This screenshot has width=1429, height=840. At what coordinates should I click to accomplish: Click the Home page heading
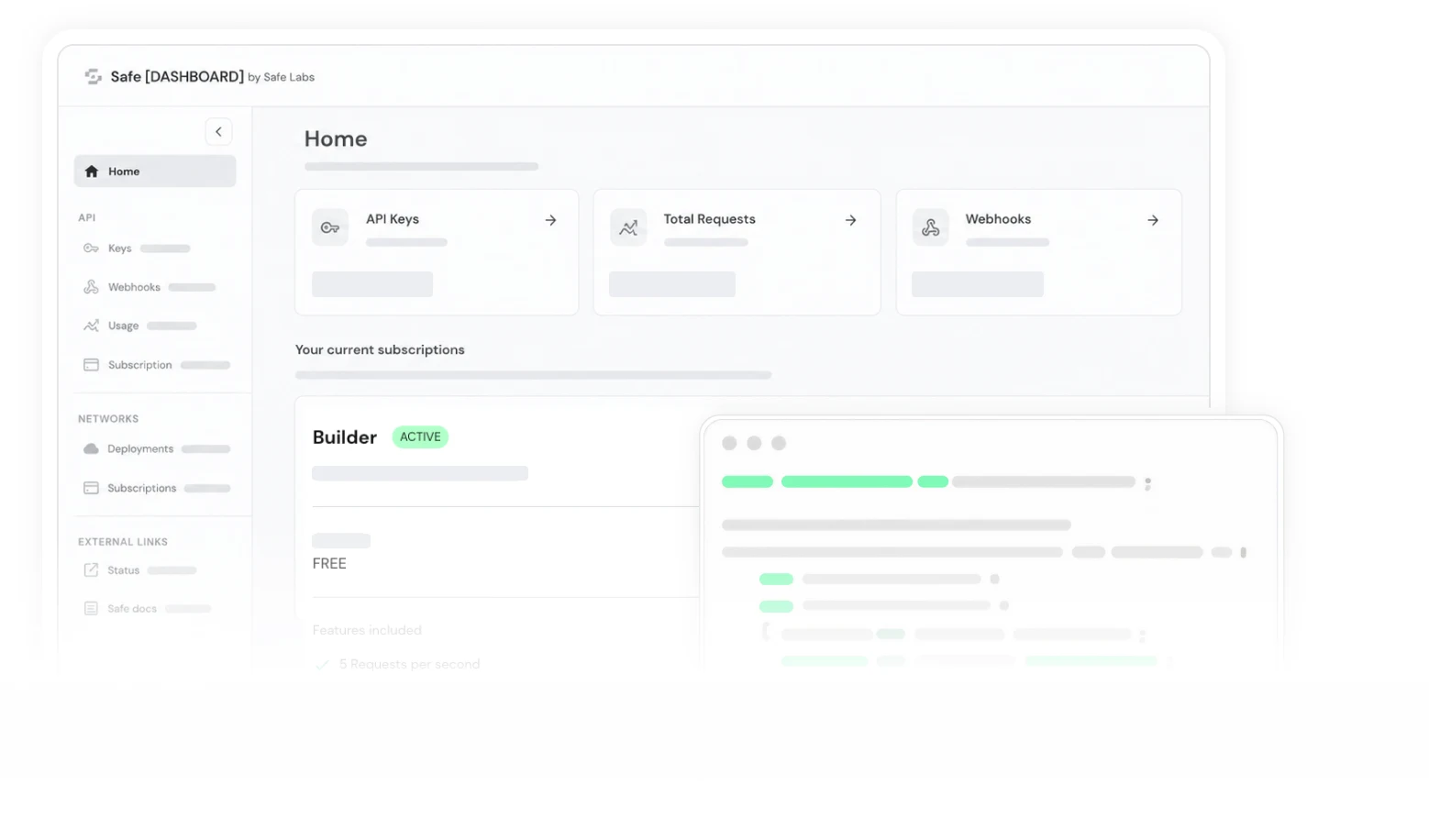pyautogui.click(x=336, y=138)
